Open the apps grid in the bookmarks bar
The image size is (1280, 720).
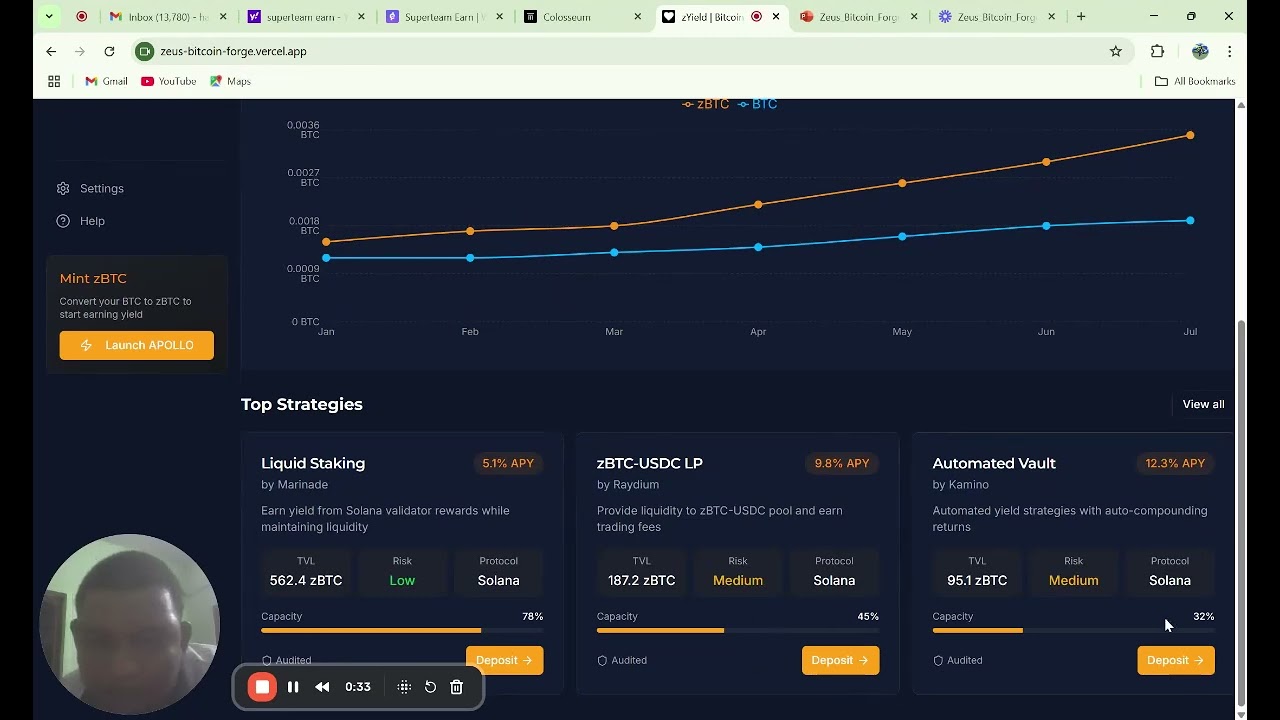tap(54, 81)
